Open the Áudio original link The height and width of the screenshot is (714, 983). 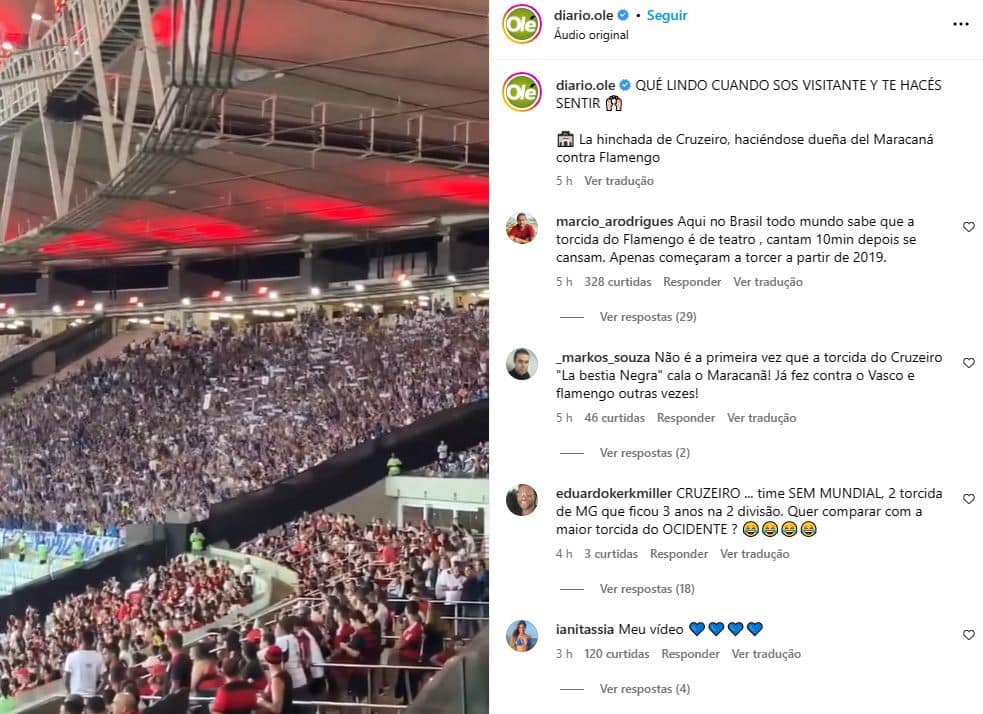point(591,35)
